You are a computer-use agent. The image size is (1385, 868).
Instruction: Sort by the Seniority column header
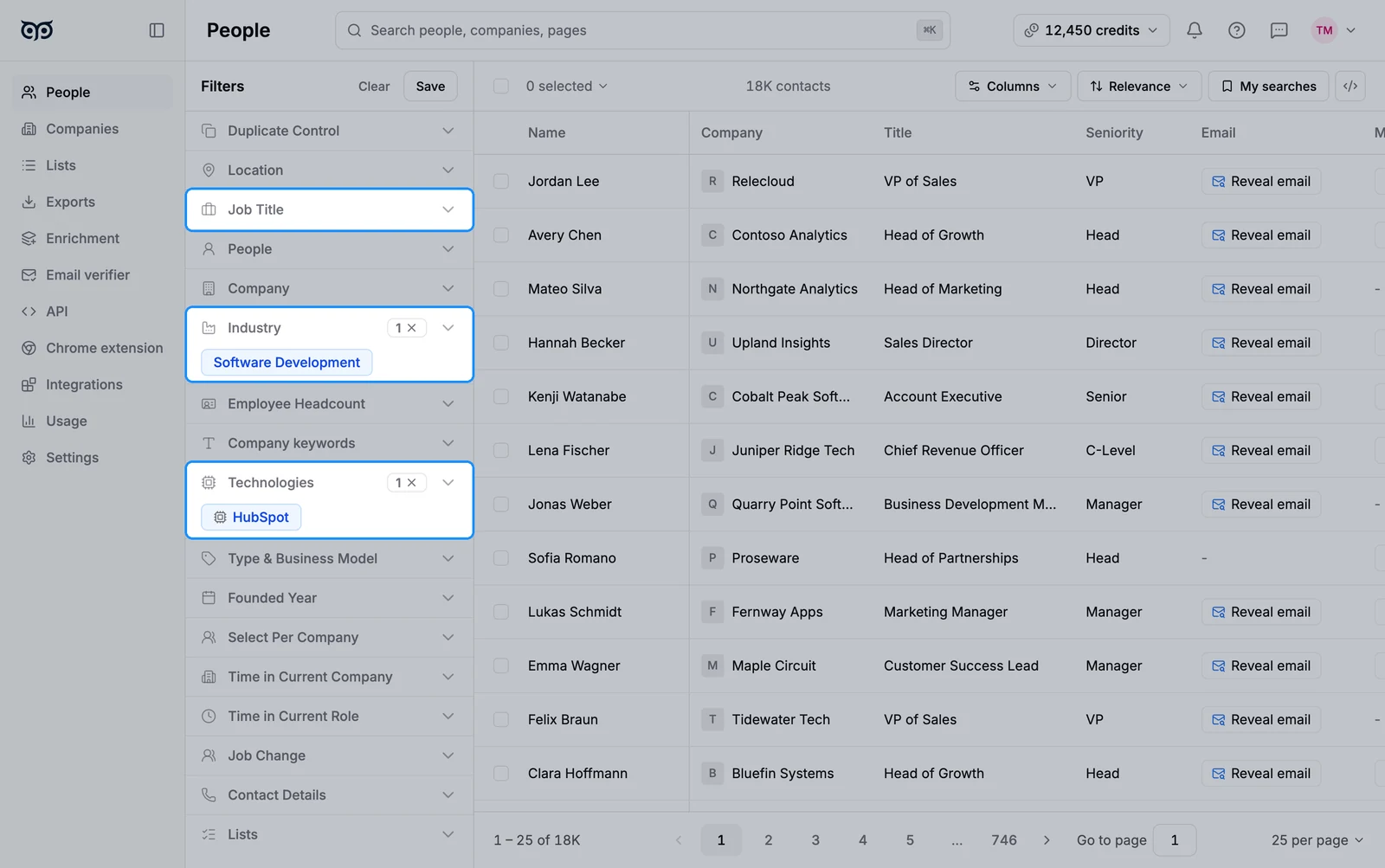click(1114, 132)
